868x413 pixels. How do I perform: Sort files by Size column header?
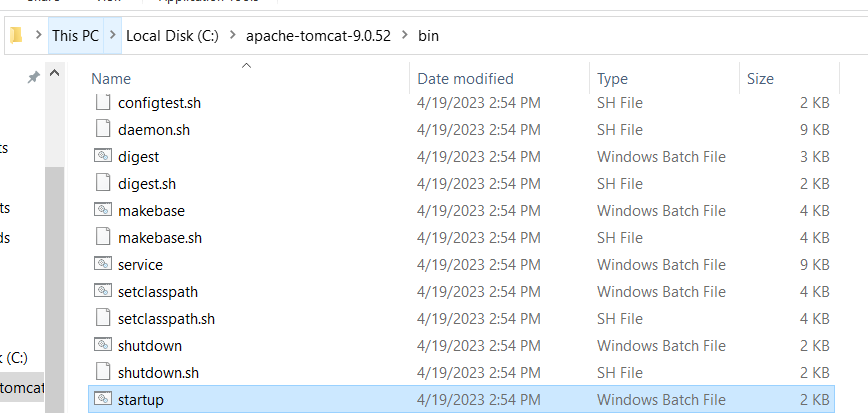pyautogui.click(x=760, y=79)
